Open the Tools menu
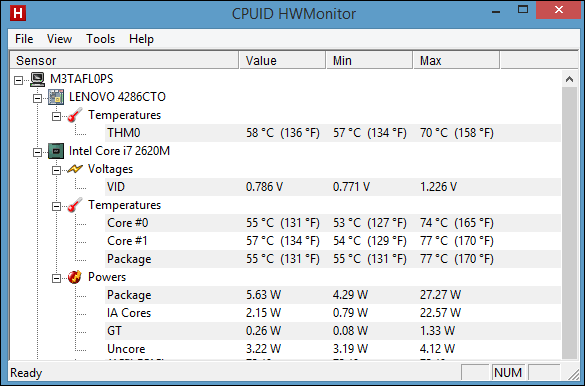The height and width of the screenshot is (386, 585). 100,39
